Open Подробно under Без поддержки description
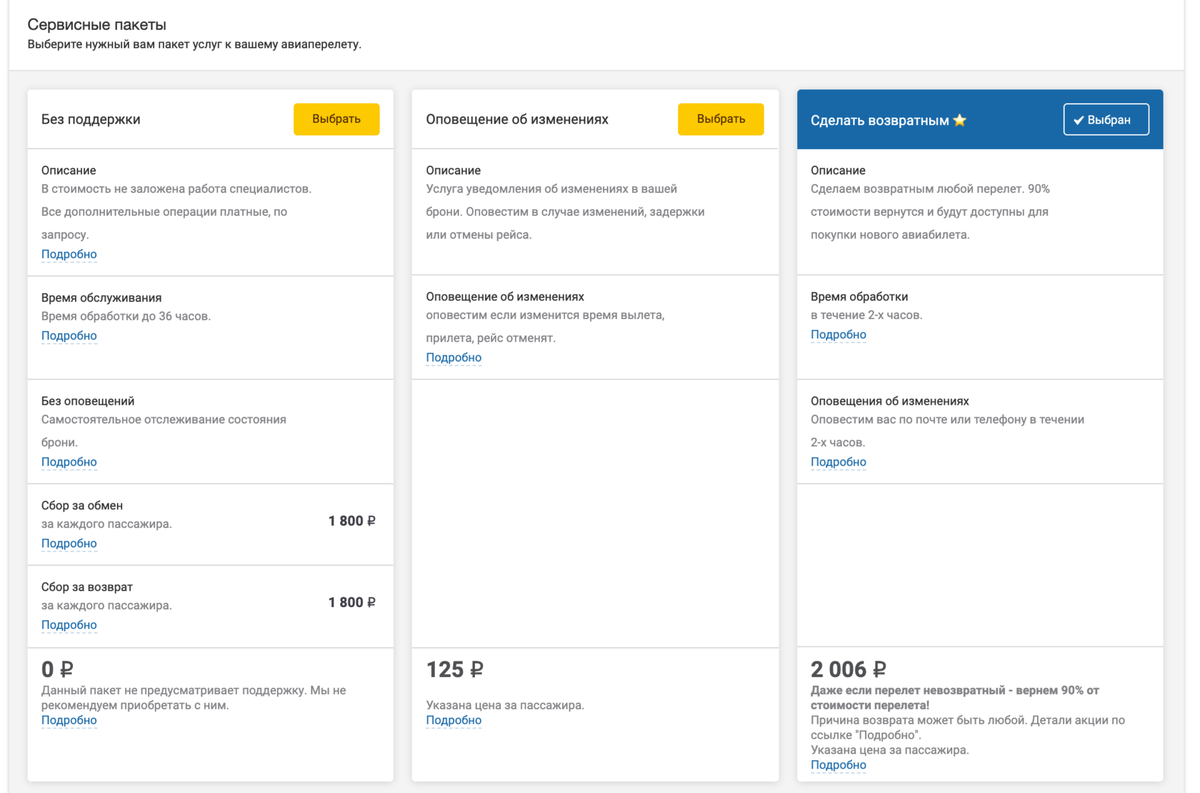This screenshot has height=793, width=1200. tap(69, 254)
